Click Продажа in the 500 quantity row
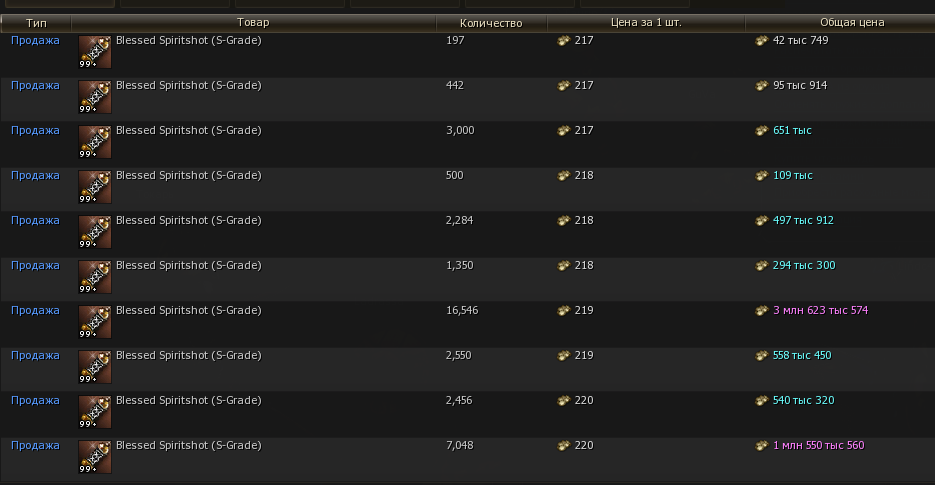This screenshot has height=485, width=935. tap(35, 176)
